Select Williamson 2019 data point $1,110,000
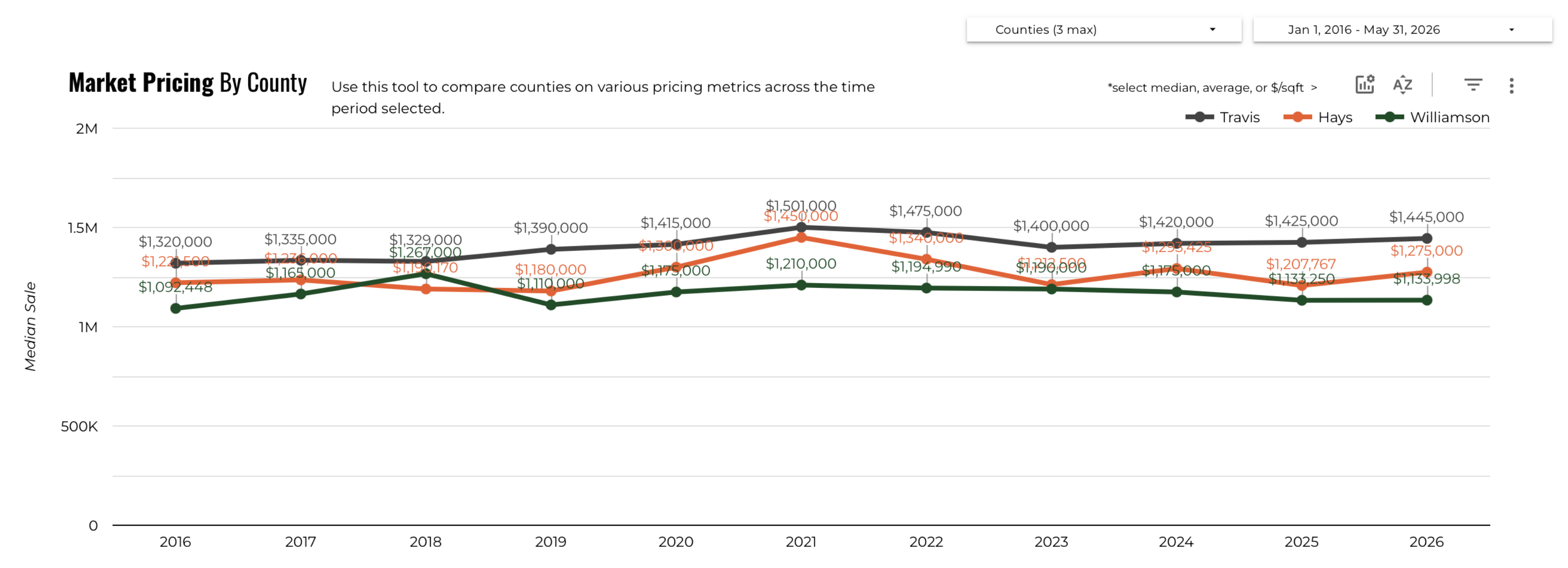Image resolution: width=1568 pixels, height=568 pixels. tap(551, 305)
